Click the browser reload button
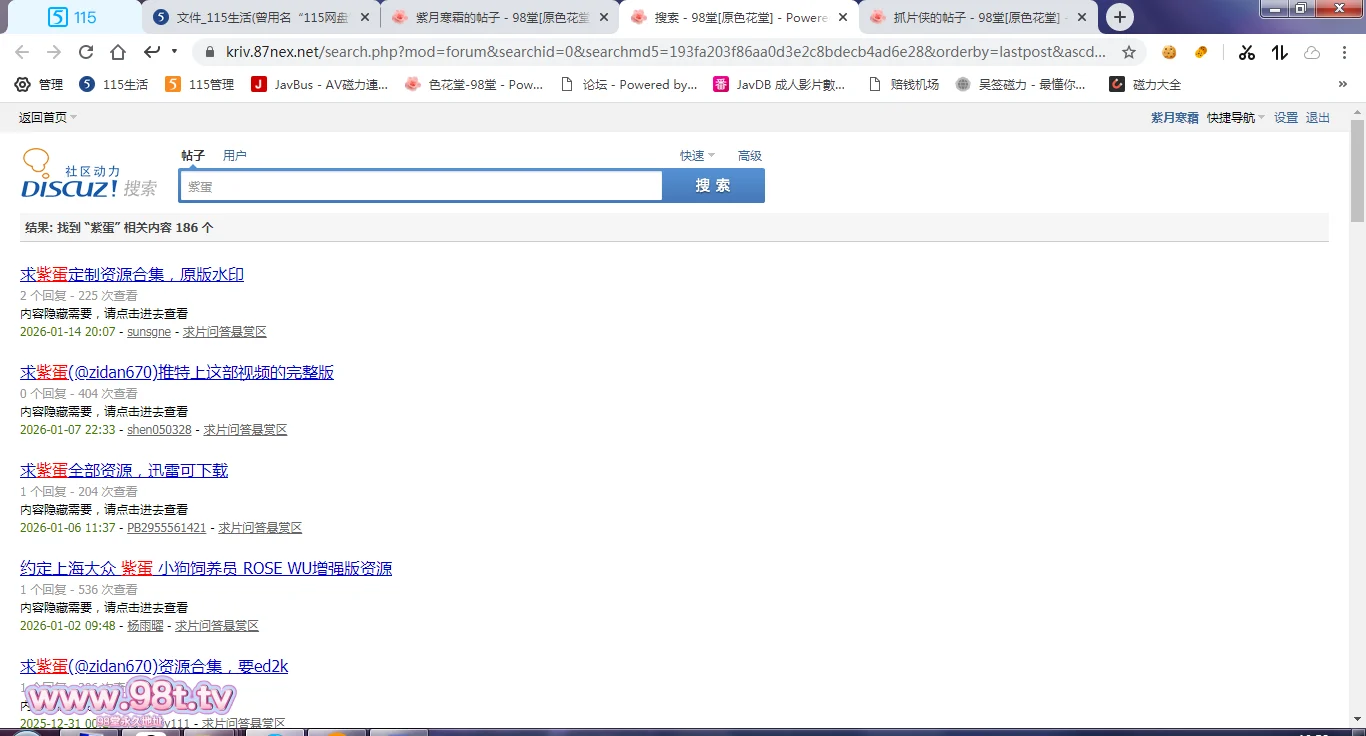 click(86, 52)
